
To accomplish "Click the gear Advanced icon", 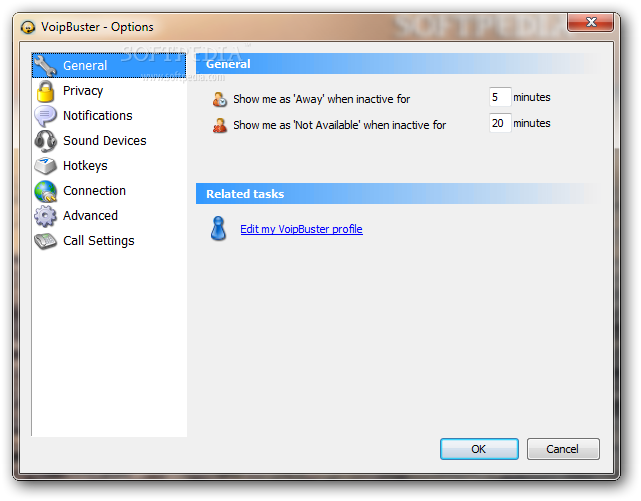I will click(x=45, y=216).
